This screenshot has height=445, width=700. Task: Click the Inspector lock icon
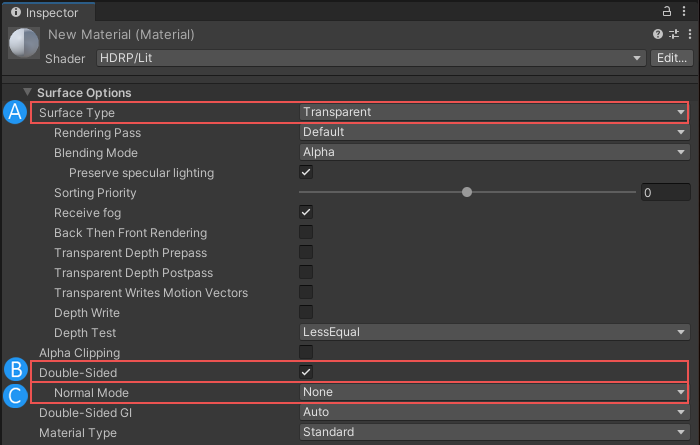668,11
